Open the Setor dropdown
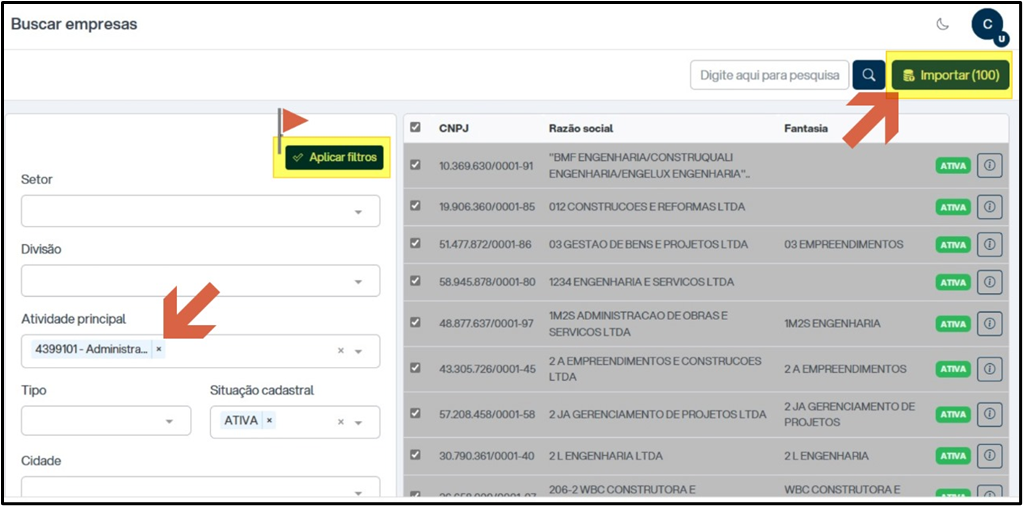The width and height of the screenshot is (1023, 506). pyautogui.click(x=200, y=211)
